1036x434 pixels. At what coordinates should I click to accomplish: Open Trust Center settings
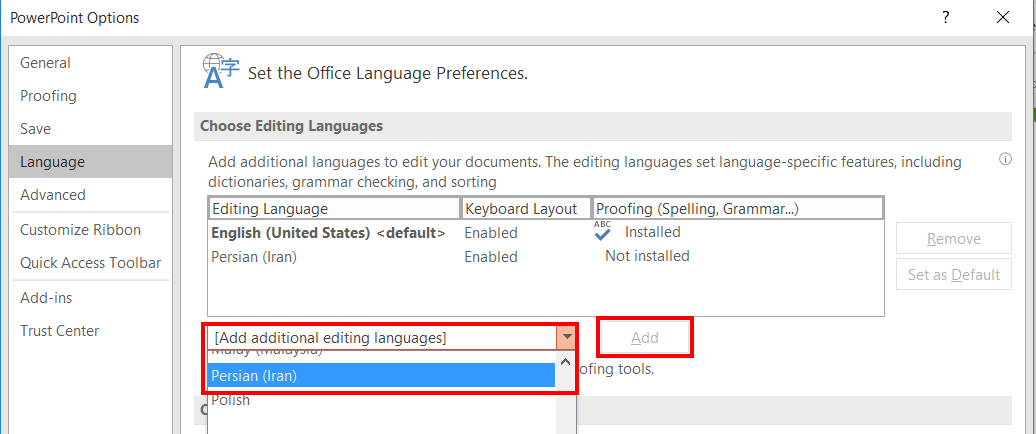coord(59,331)
